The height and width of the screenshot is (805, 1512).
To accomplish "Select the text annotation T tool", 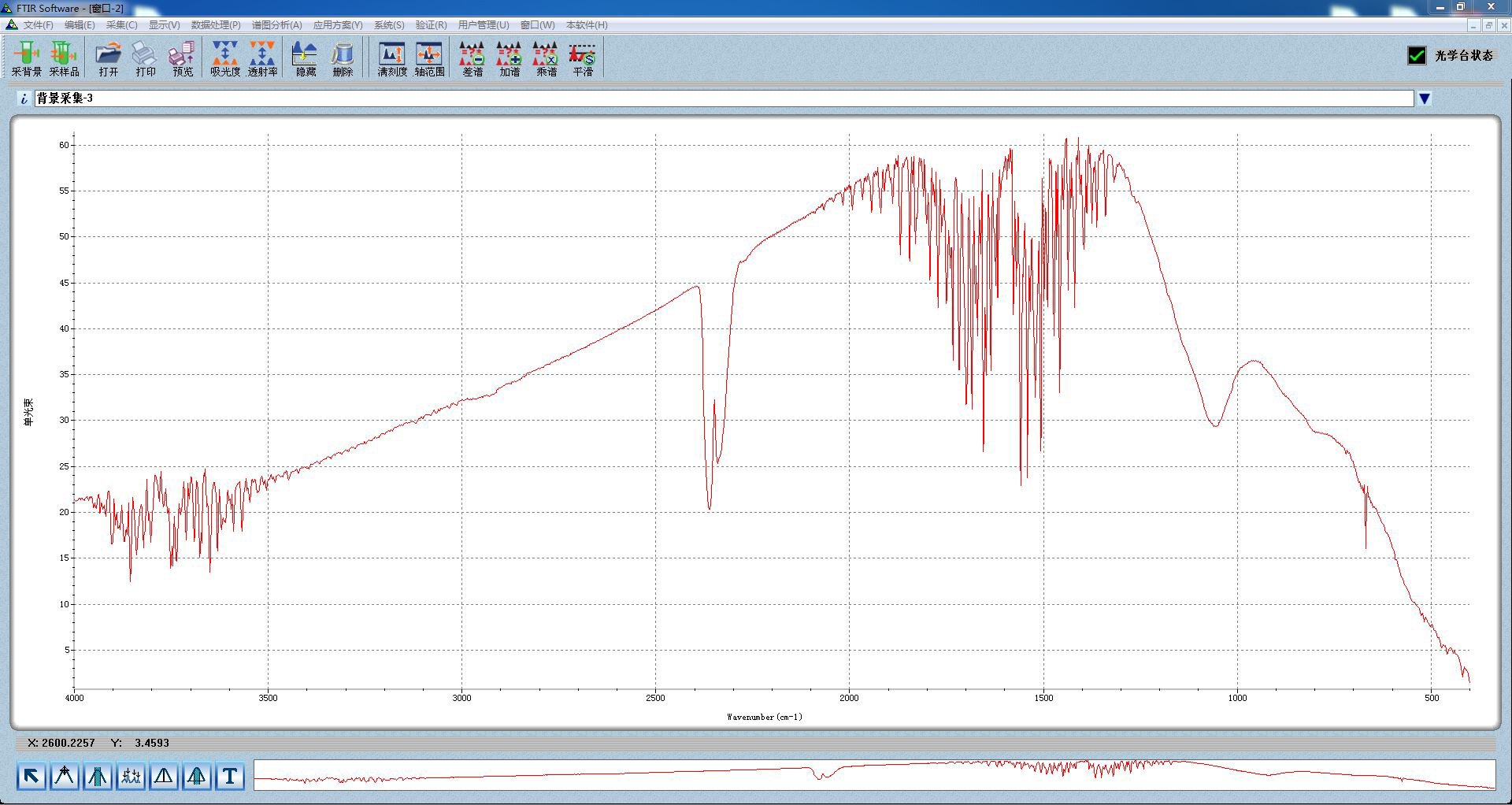I will [x=230, y=777].
